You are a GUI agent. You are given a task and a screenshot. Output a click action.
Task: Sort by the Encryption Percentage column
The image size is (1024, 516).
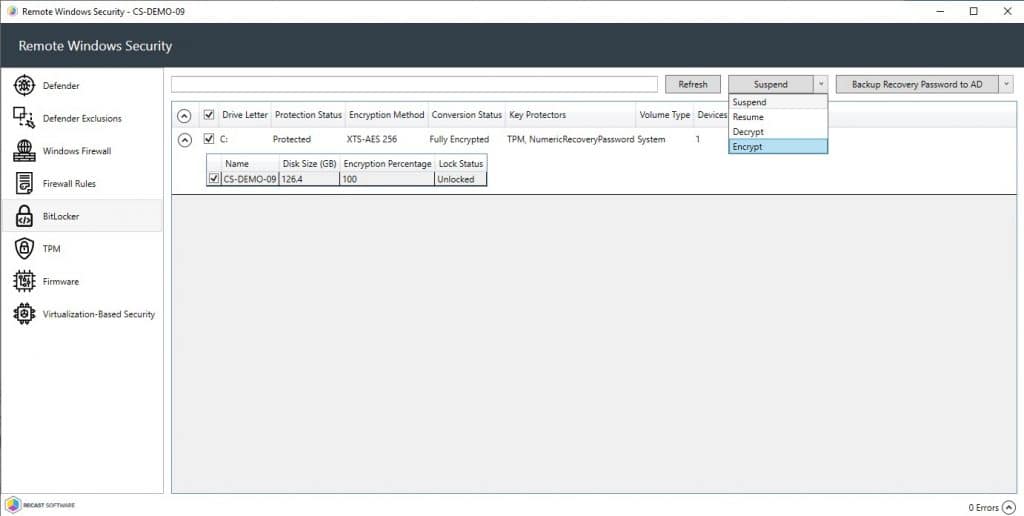point(387,163)
